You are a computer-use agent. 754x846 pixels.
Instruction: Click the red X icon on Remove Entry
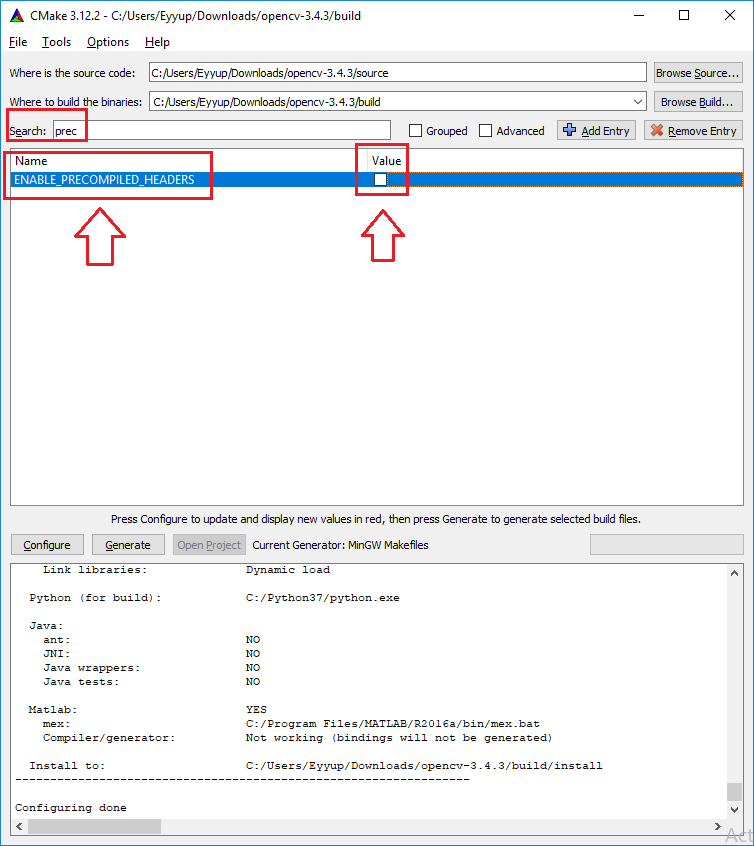[656, 130]
